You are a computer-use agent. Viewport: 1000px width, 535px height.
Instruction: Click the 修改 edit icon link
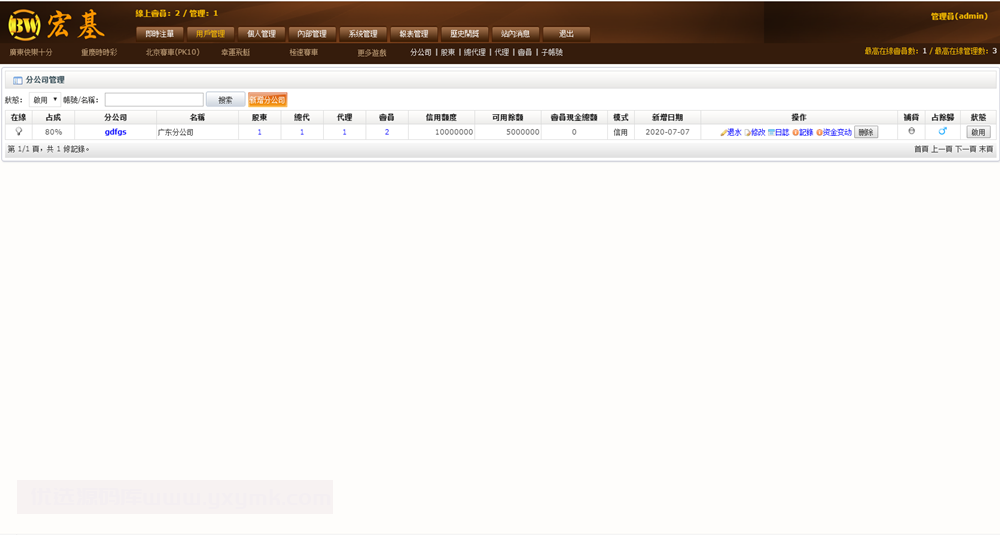(x=755, y=132)
